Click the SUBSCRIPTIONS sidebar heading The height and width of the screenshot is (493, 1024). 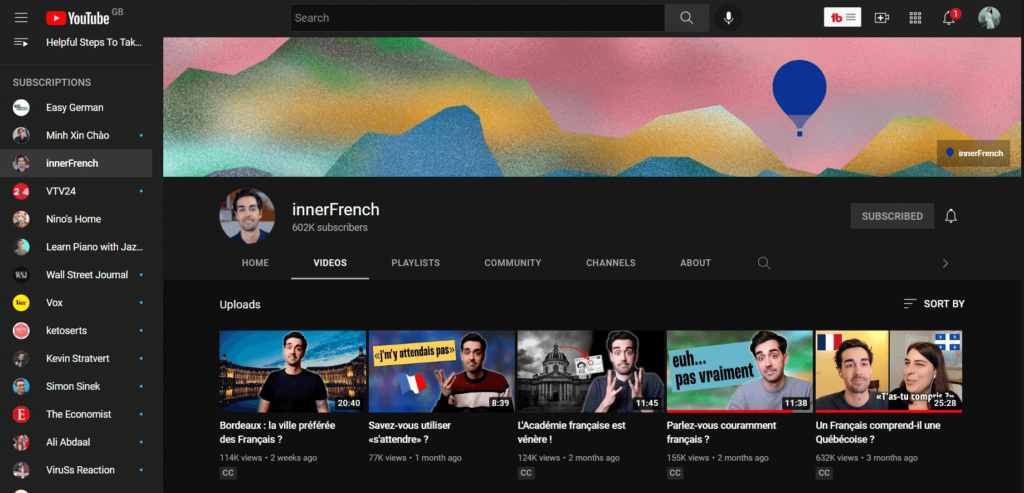pos(52,83)
